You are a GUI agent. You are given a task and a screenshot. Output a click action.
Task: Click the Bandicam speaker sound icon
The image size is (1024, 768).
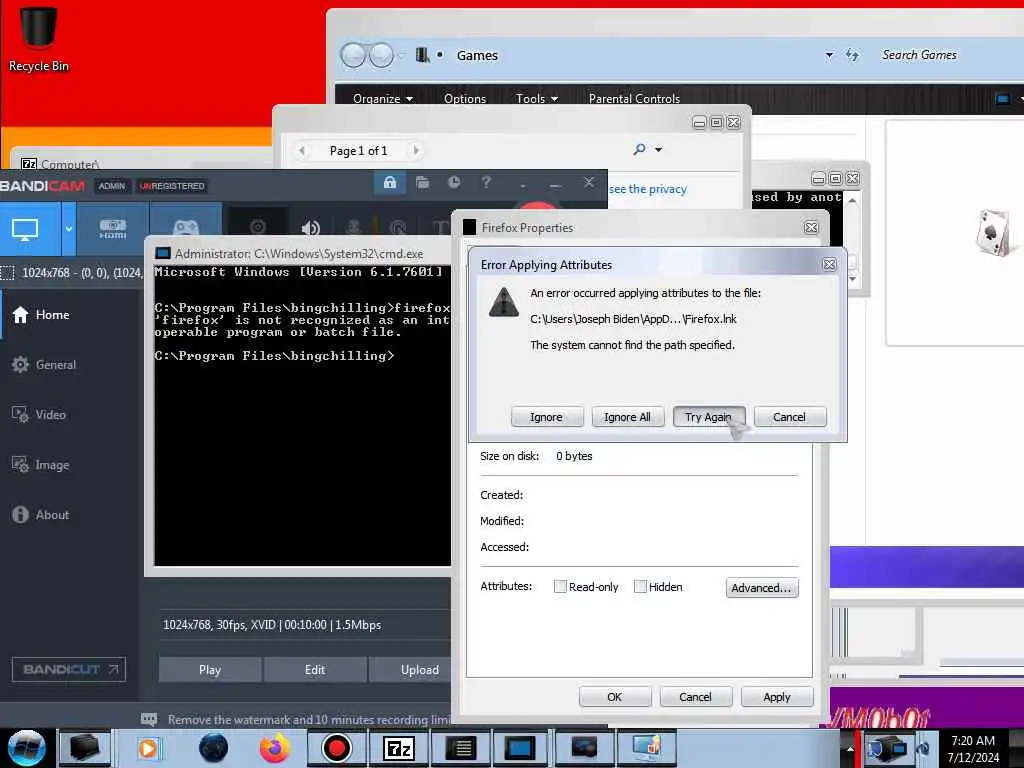tap(310, 229)
